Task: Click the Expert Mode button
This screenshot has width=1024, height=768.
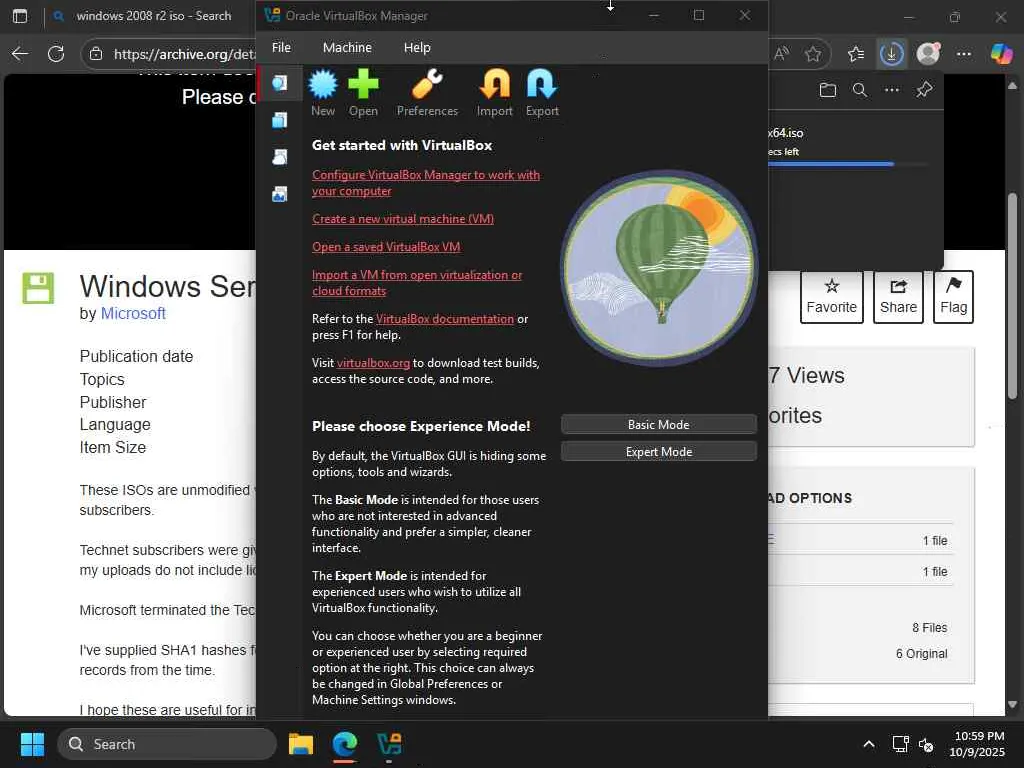Action: (659, 452)
